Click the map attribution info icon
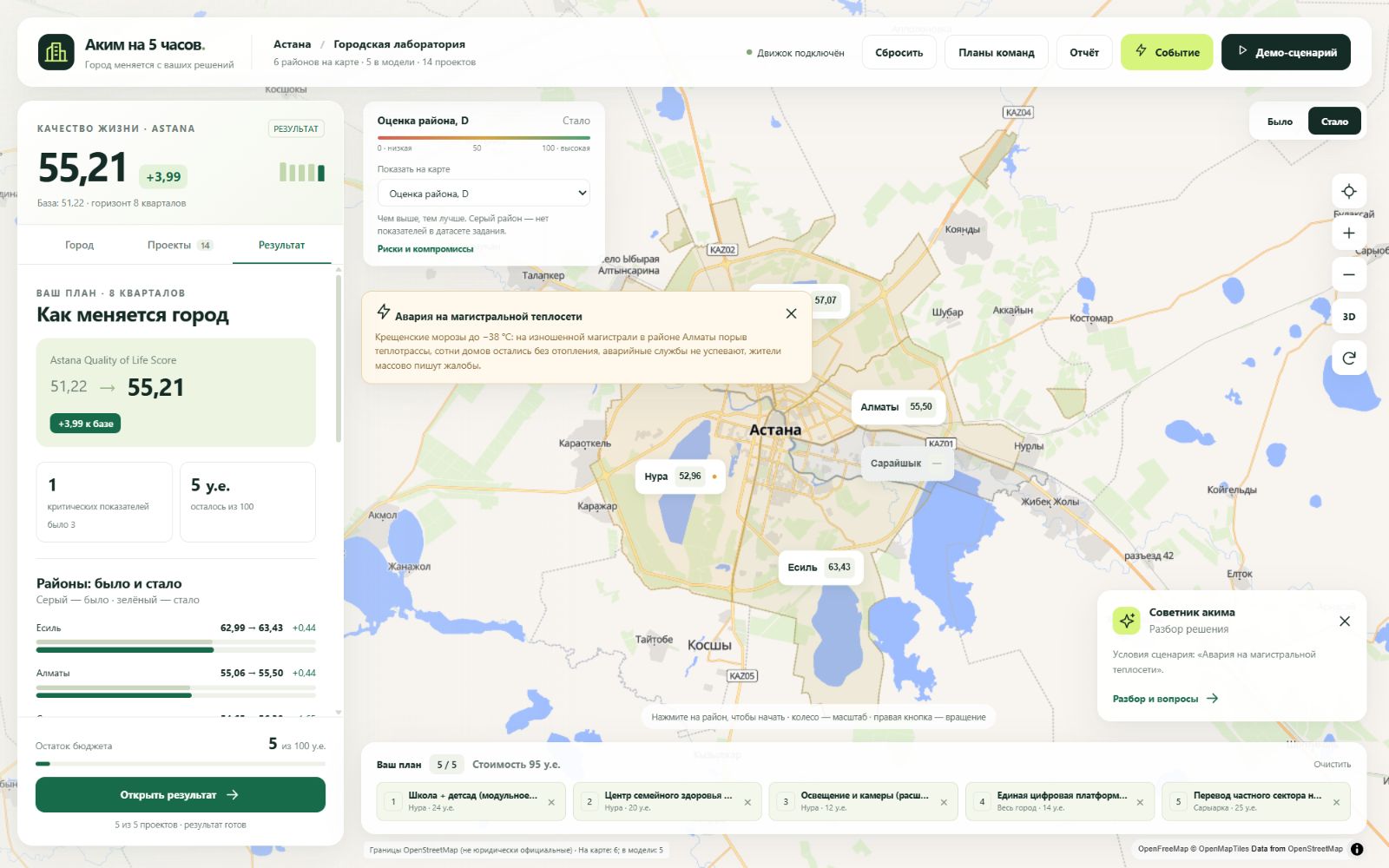 click(x=1357, y=849)
